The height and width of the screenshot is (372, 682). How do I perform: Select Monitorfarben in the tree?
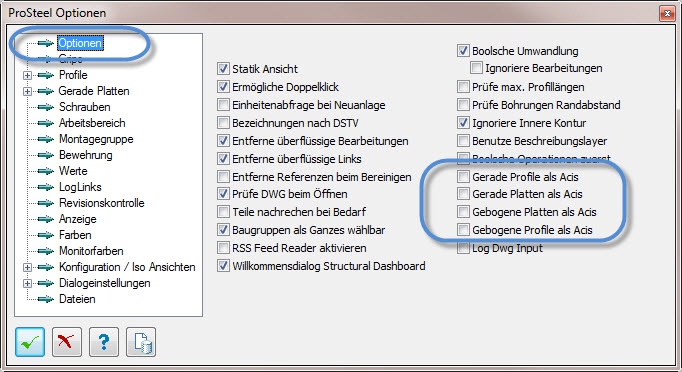point(91,251)
